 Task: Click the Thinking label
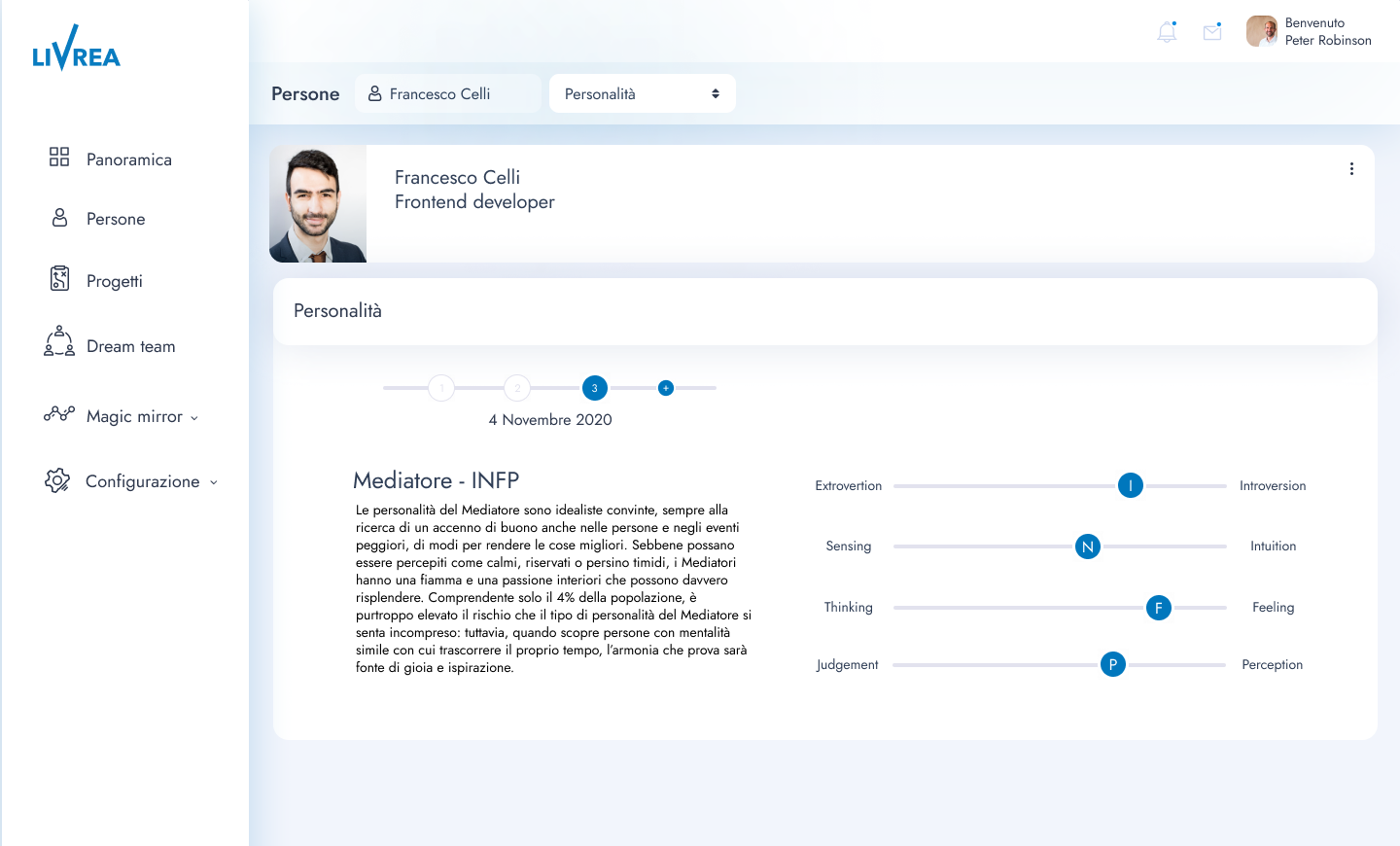[849, 608]
